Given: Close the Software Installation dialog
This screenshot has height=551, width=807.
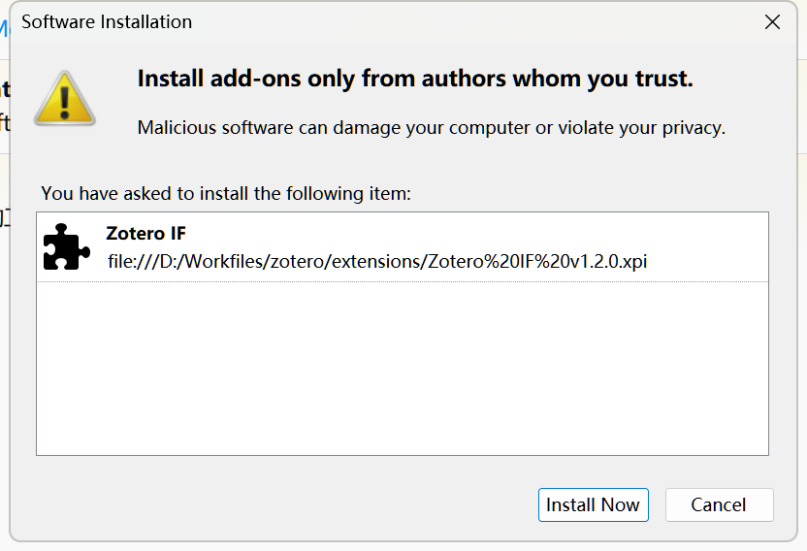Looking at the screenshot, I should 772,22.
